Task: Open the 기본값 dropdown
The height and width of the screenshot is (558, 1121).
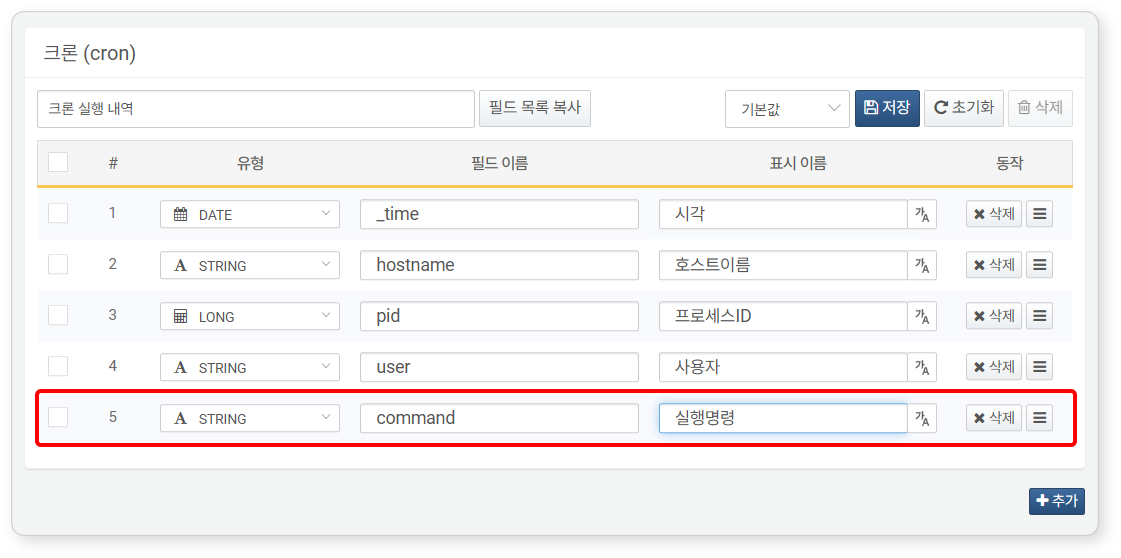Action: coord(787,109)
